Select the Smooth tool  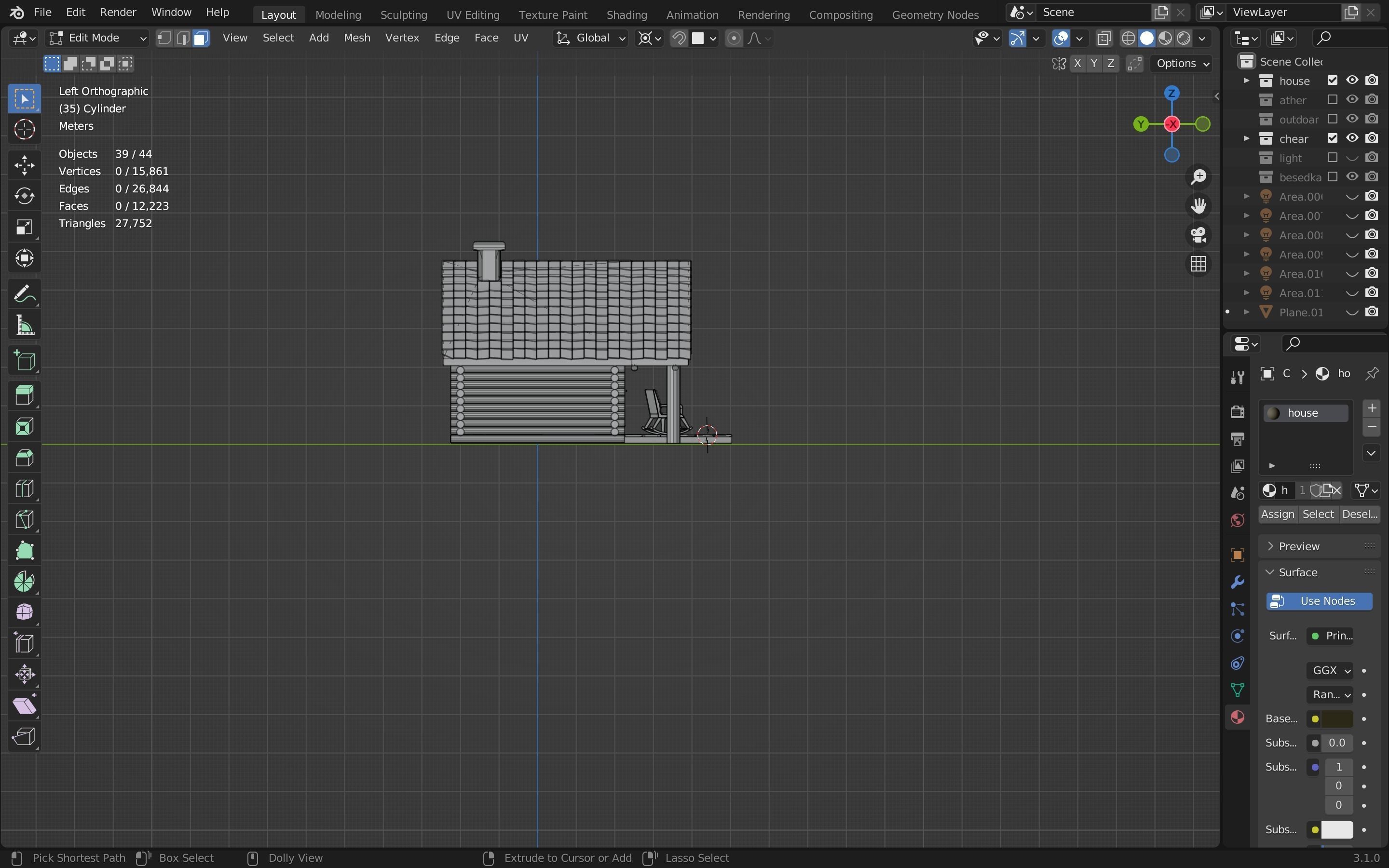[x=24, y=613]
